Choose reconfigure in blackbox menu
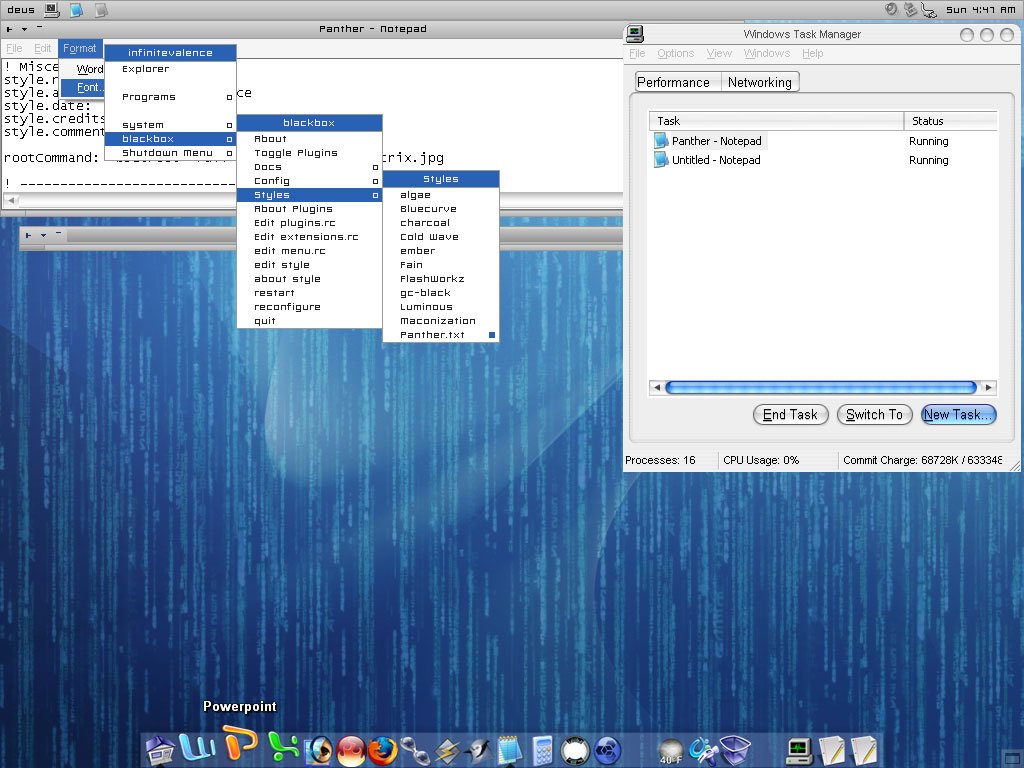 pyautogui.click(x=310, y=307)
